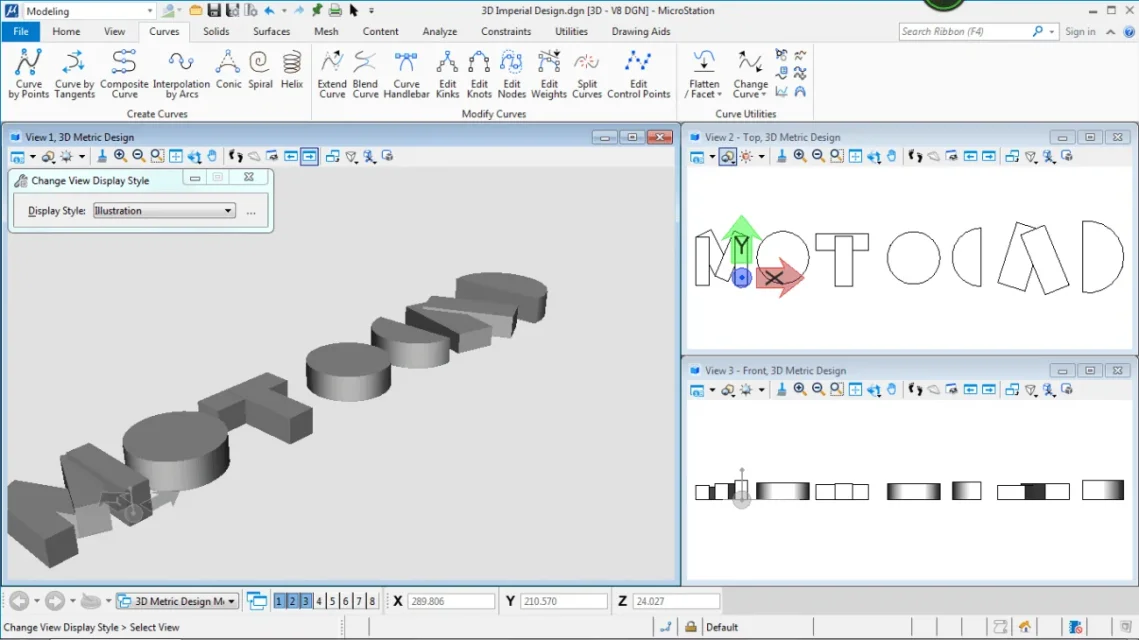Open the File backstage button
1139x640 pixels.
pyautogui.click(x=20, y=31)
